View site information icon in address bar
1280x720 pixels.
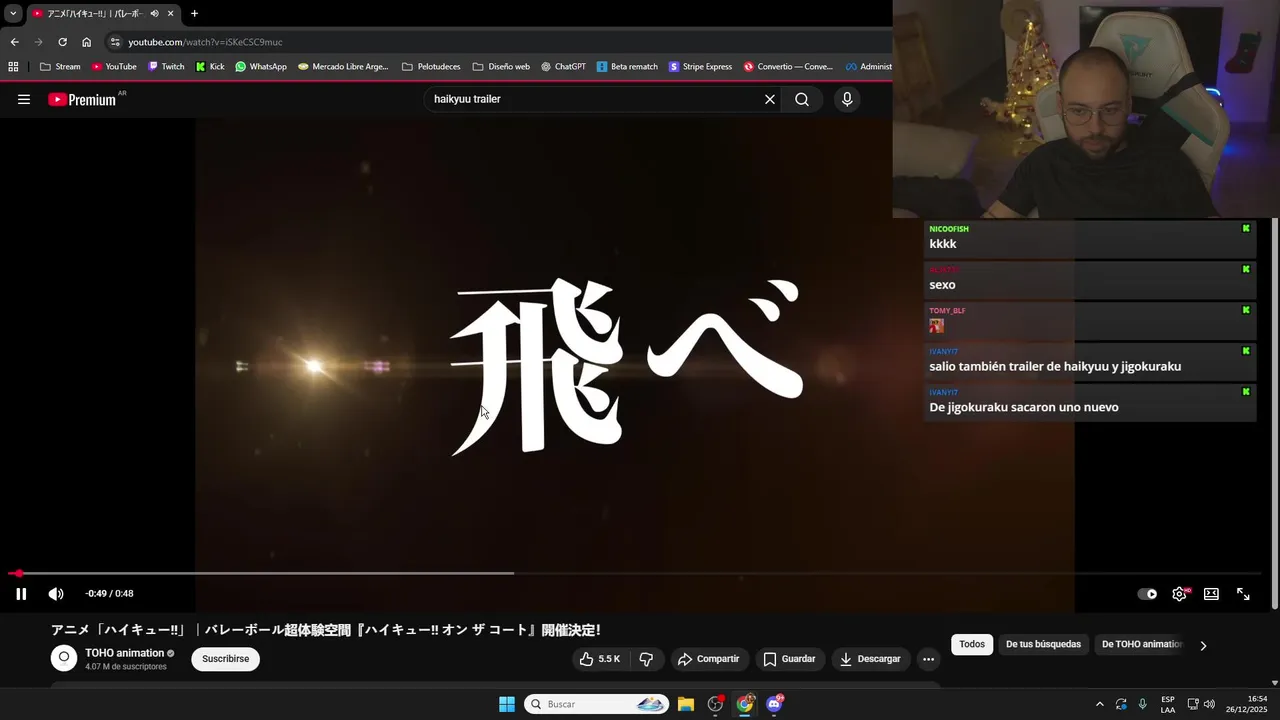point(115,42)
